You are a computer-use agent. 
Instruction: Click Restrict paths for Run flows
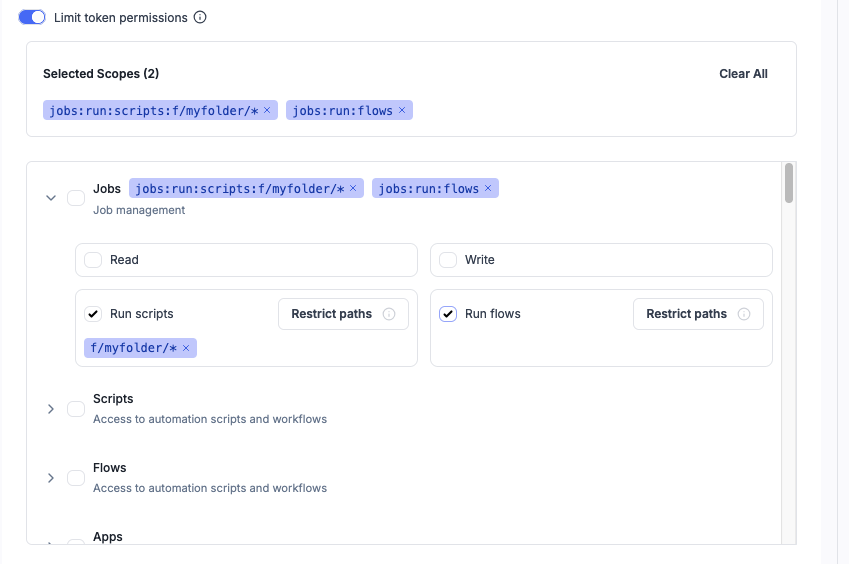(x=686, y=314)
